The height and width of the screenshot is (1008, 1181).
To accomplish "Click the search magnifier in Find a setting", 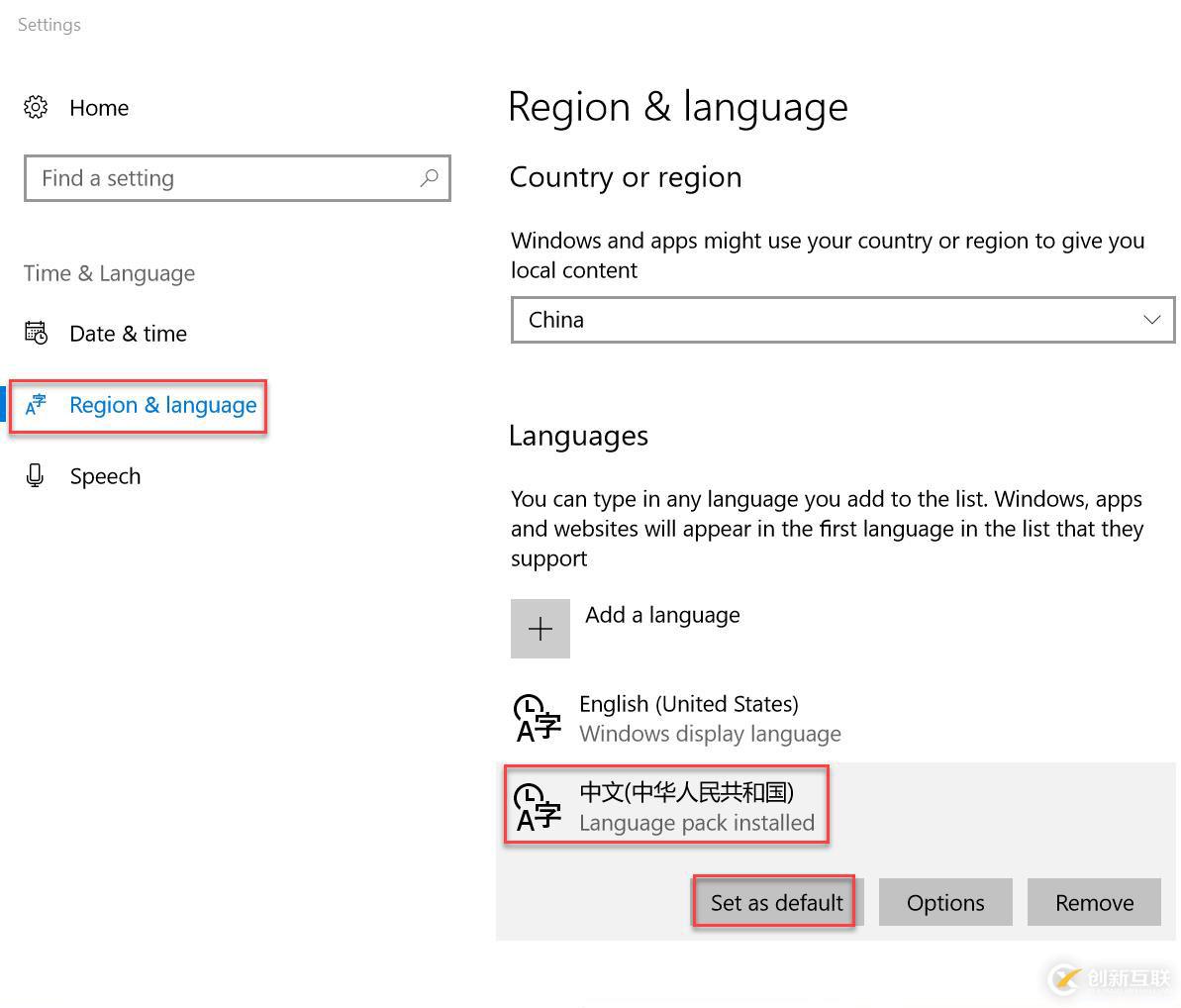I will 429,178.
